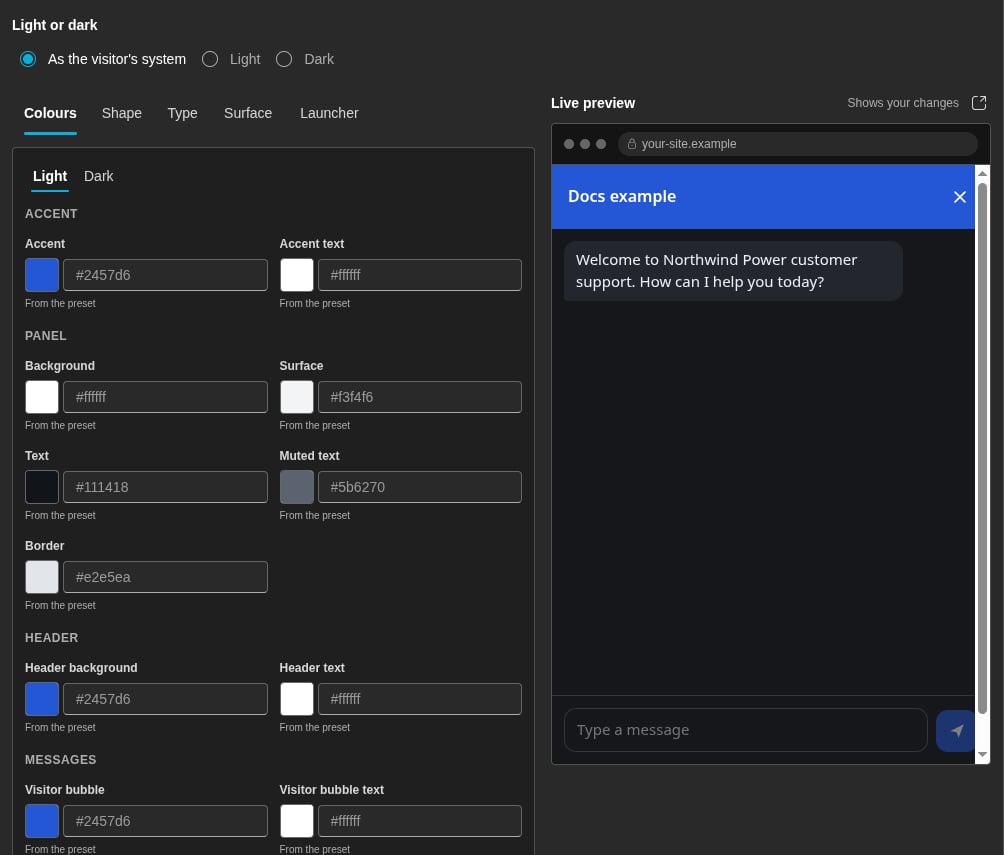Edit the Visitor bubble hex field
Image resolution: width=1004 pixels, height=855 pixels.
point(165,821)
